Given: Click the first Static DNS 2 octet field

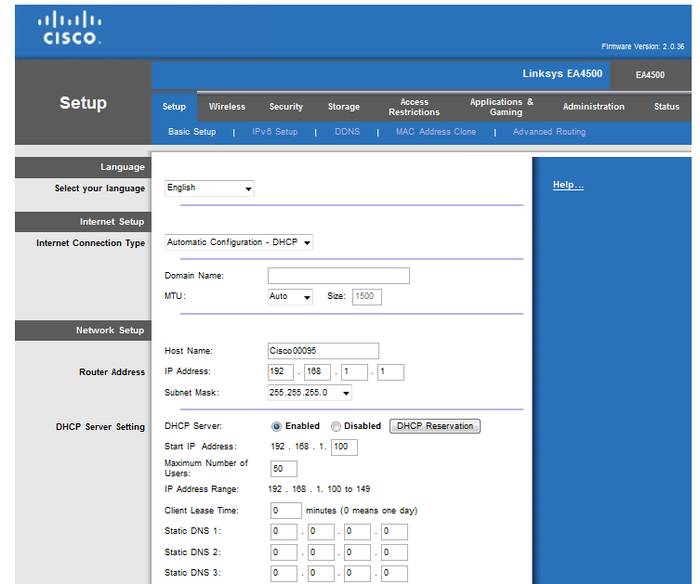Looking at the screenshot, I should coord(283,553).
